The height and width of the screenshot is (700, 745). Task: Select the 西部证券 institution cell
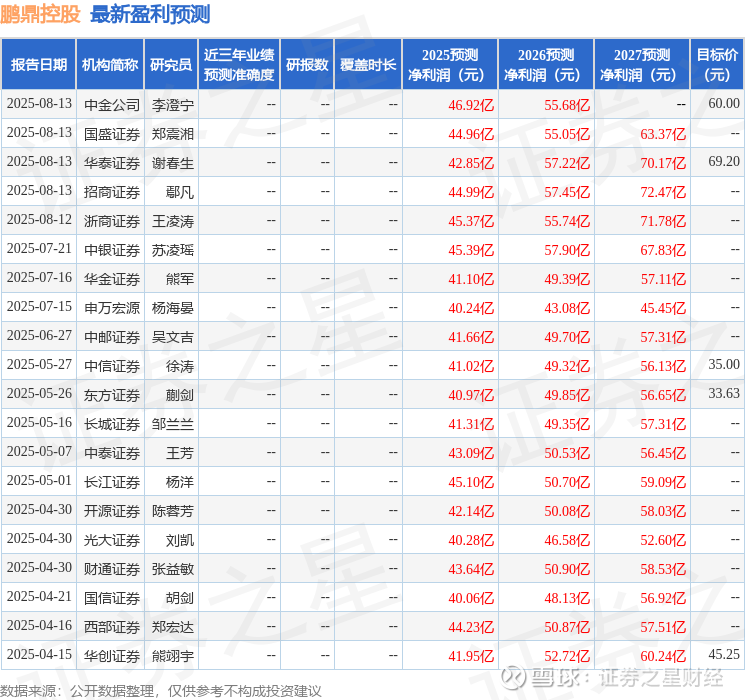coord(112,627)
